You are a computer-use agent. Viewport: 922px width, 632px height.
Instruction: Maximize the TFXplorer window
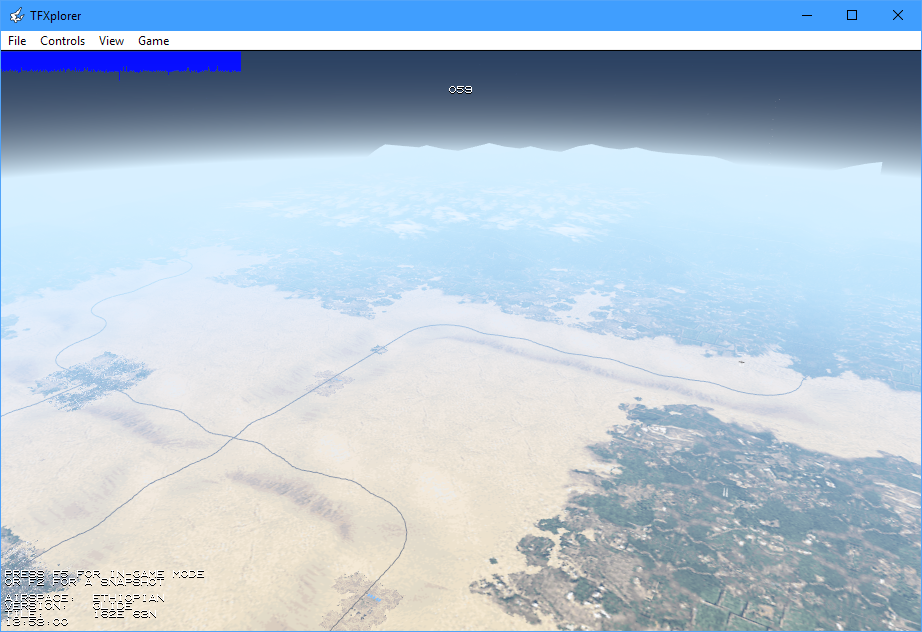[x=852, y=15]
